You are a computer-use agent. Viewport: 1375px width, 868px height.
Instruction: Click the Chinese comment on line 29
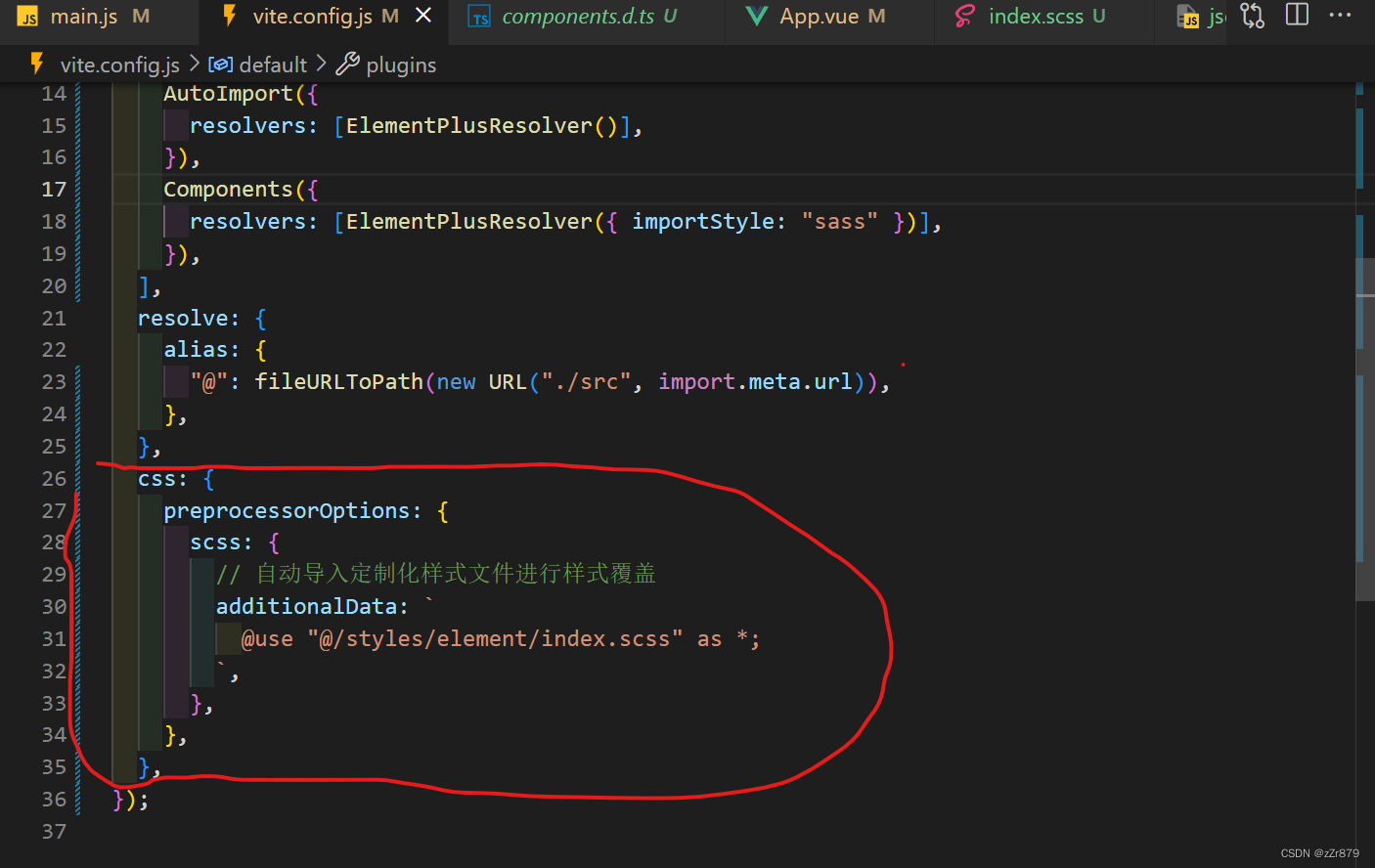pos(436,574)
